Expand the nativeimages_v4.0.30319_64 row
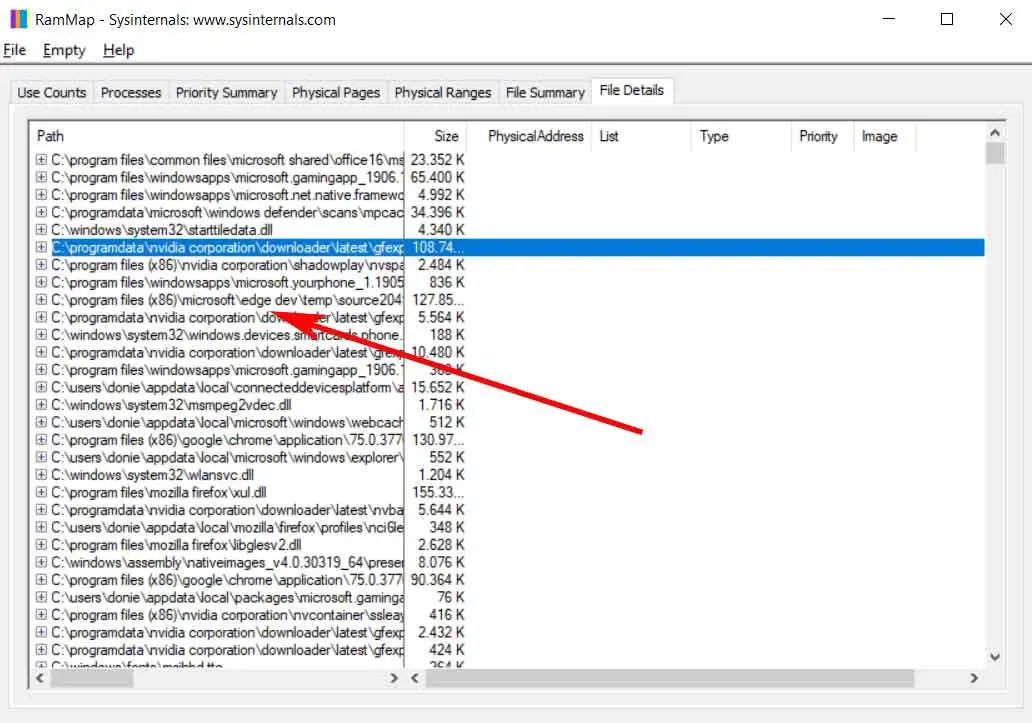The width and height of the screenshot is (1032, 723). click(x=41, y=562)
